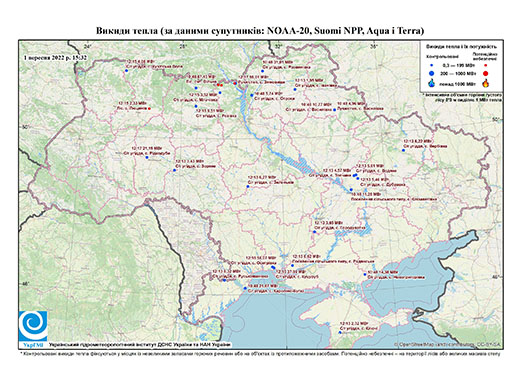Click the date stamp 1 вересня 2022
The width and height of the screenshot is (520, 368).
[x=55, y=57]
